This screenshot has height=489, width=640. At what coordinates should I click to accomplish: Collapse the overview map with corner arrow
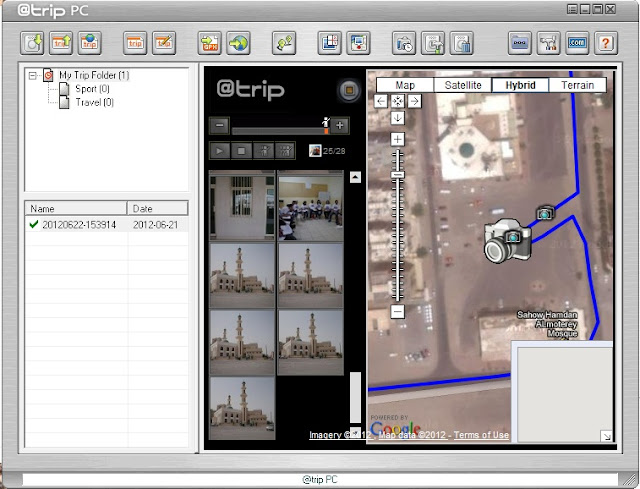click(607, 436)
